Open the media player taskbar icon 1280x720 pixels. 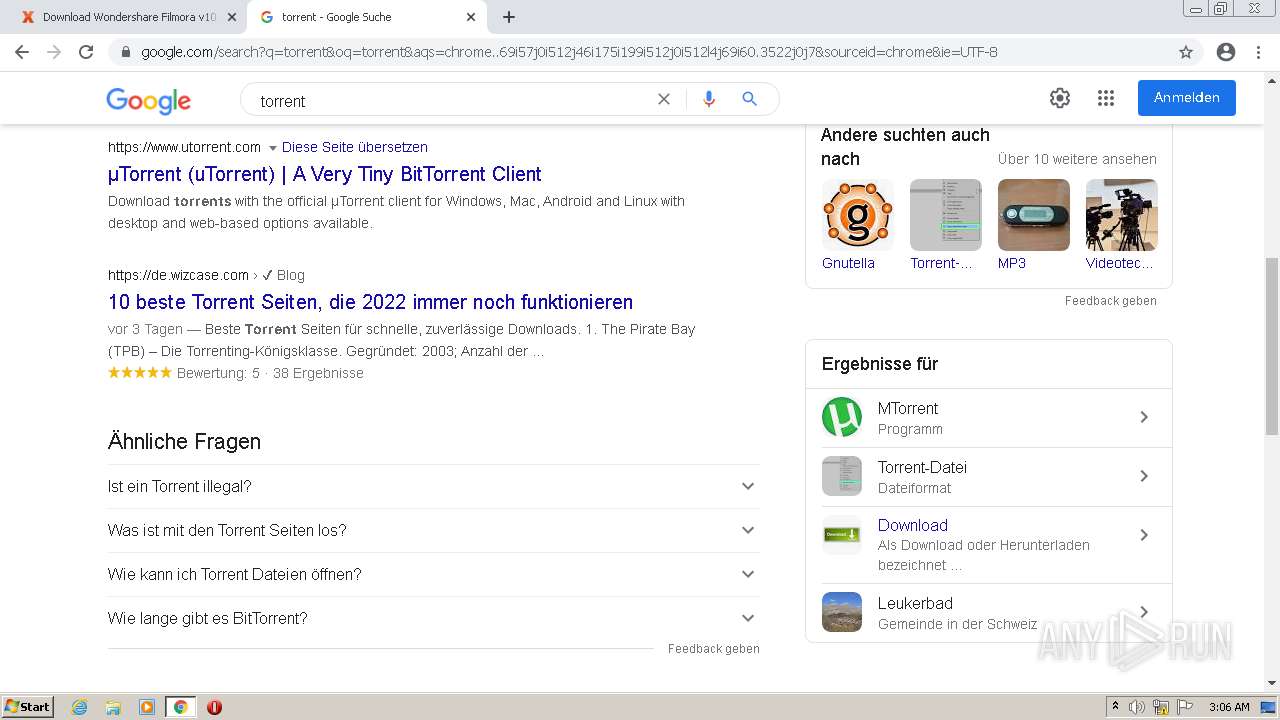coord(147,707)
